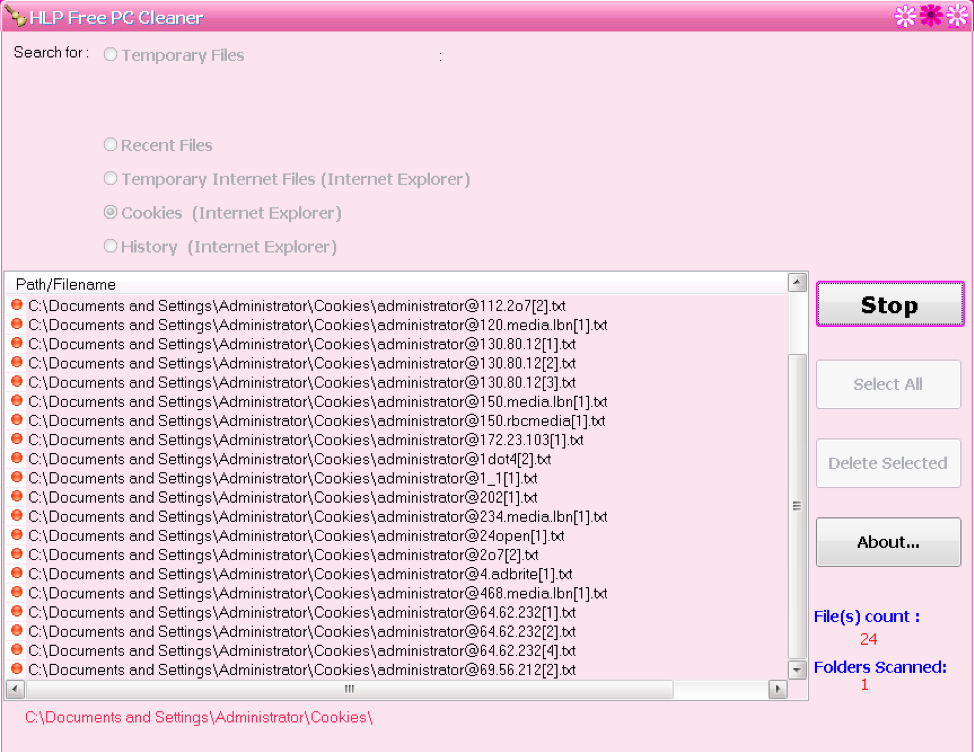Click the orange bullet next to administrator@130.80.12[1].txt

tap(17, 343)
